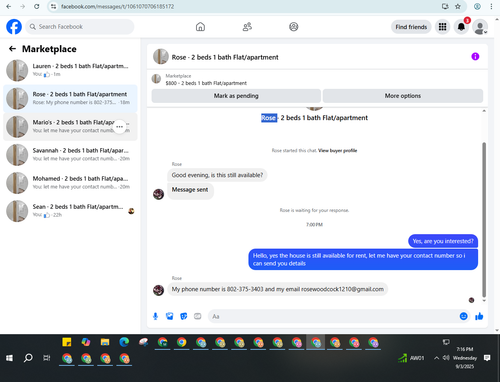Open the notifications bell

pyautogui.click(x=461, y=27)
